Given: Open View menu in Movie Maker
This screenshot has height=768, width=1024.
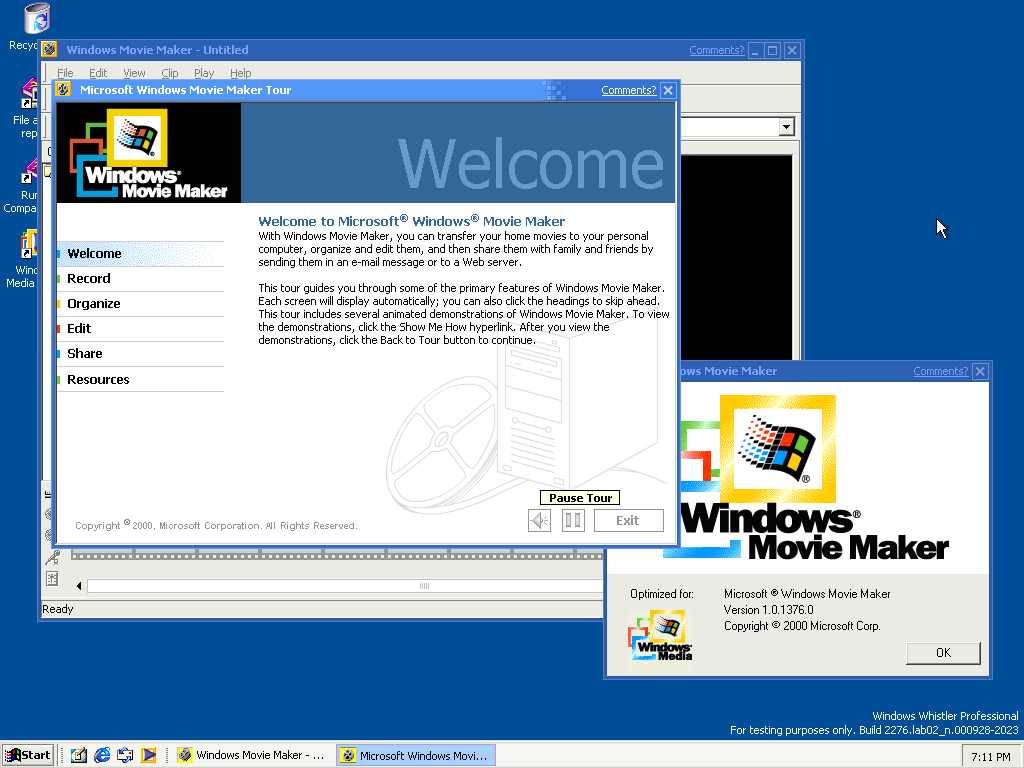Looking at the screenshot, I should click(x=135, y=73).
